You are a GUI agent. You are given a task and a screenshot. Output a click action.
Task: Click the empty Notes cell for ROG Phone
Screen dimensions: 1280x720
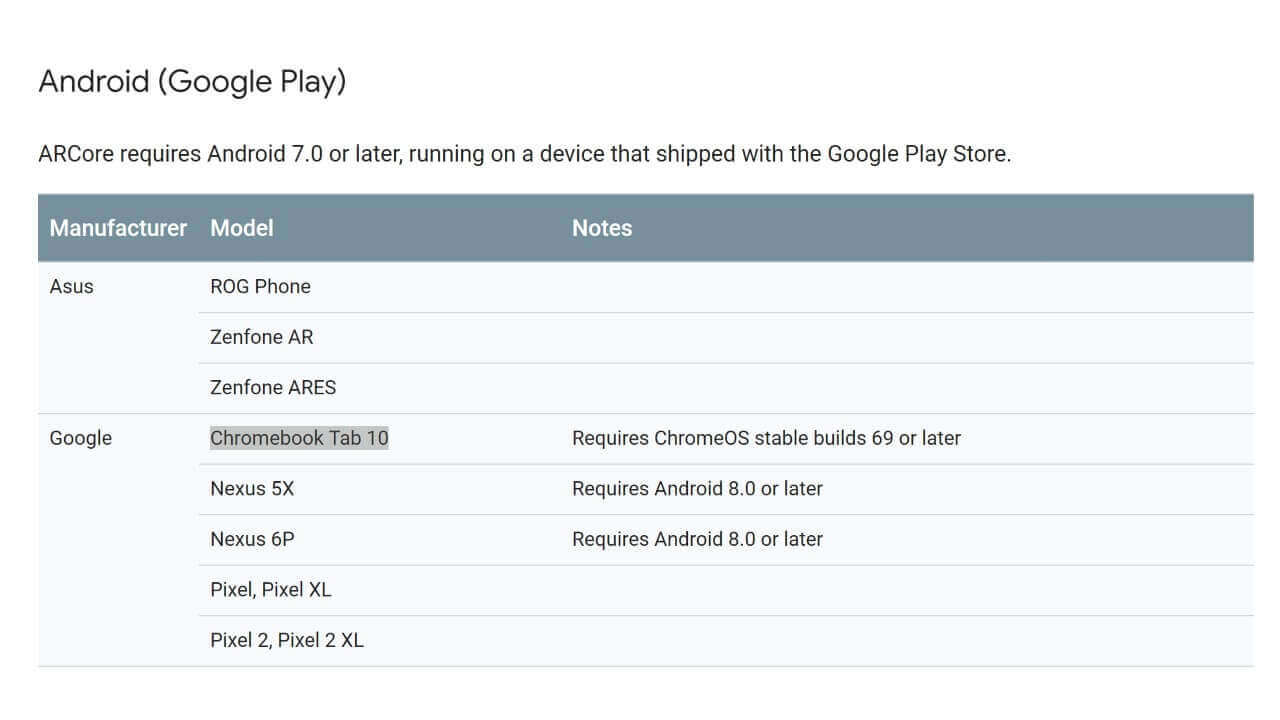900,287
